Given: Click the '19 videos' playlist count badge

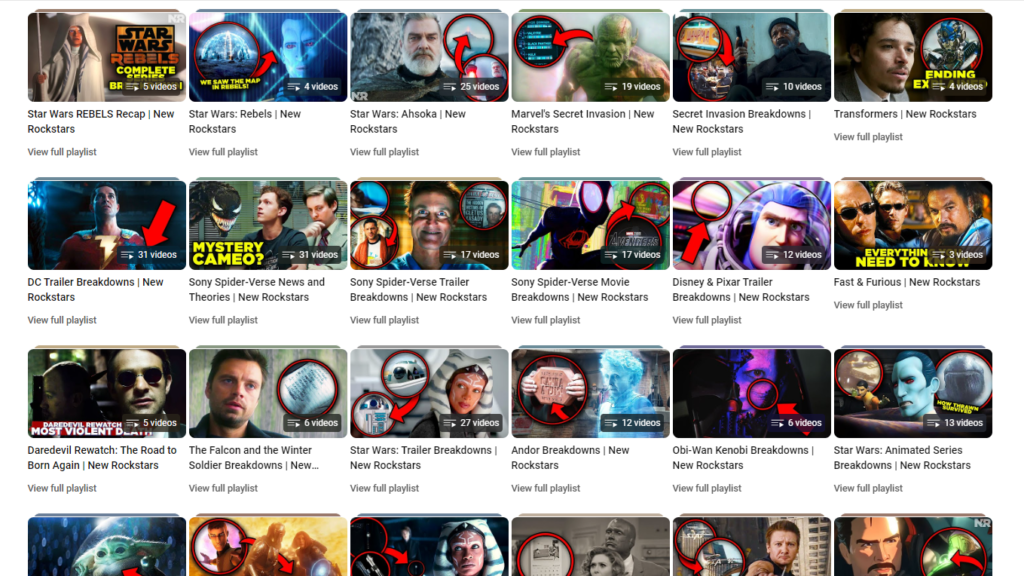Looking at the screenshot, I should [x=632, y=86].
